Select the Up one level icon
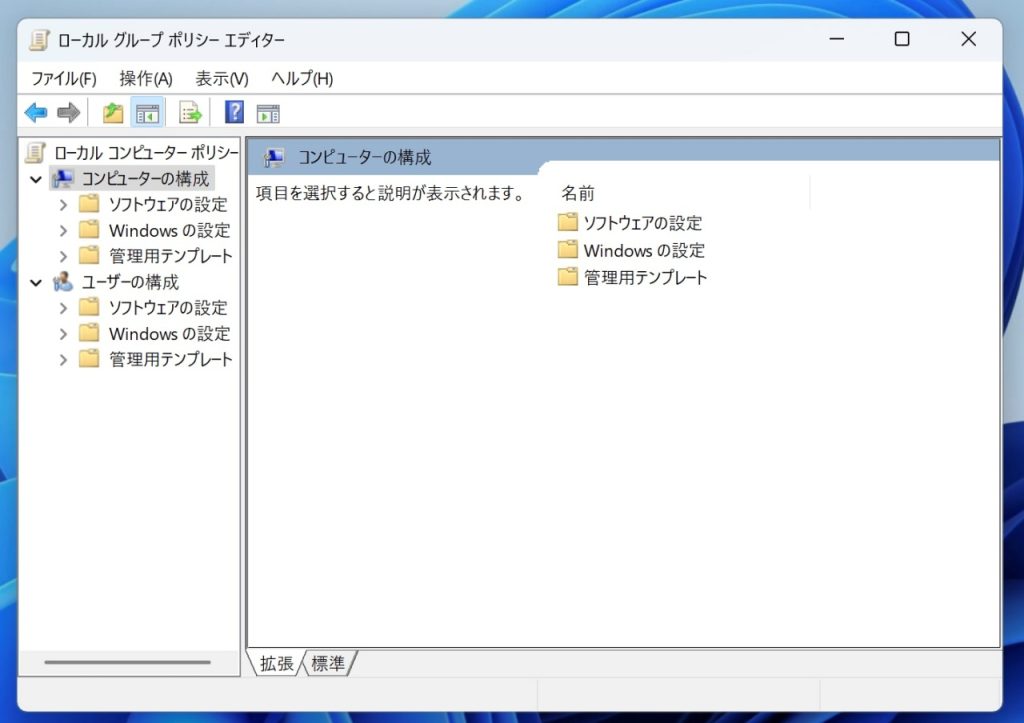Image resolution: width=1024 pixels, height=723 pixels. point(112,112)
